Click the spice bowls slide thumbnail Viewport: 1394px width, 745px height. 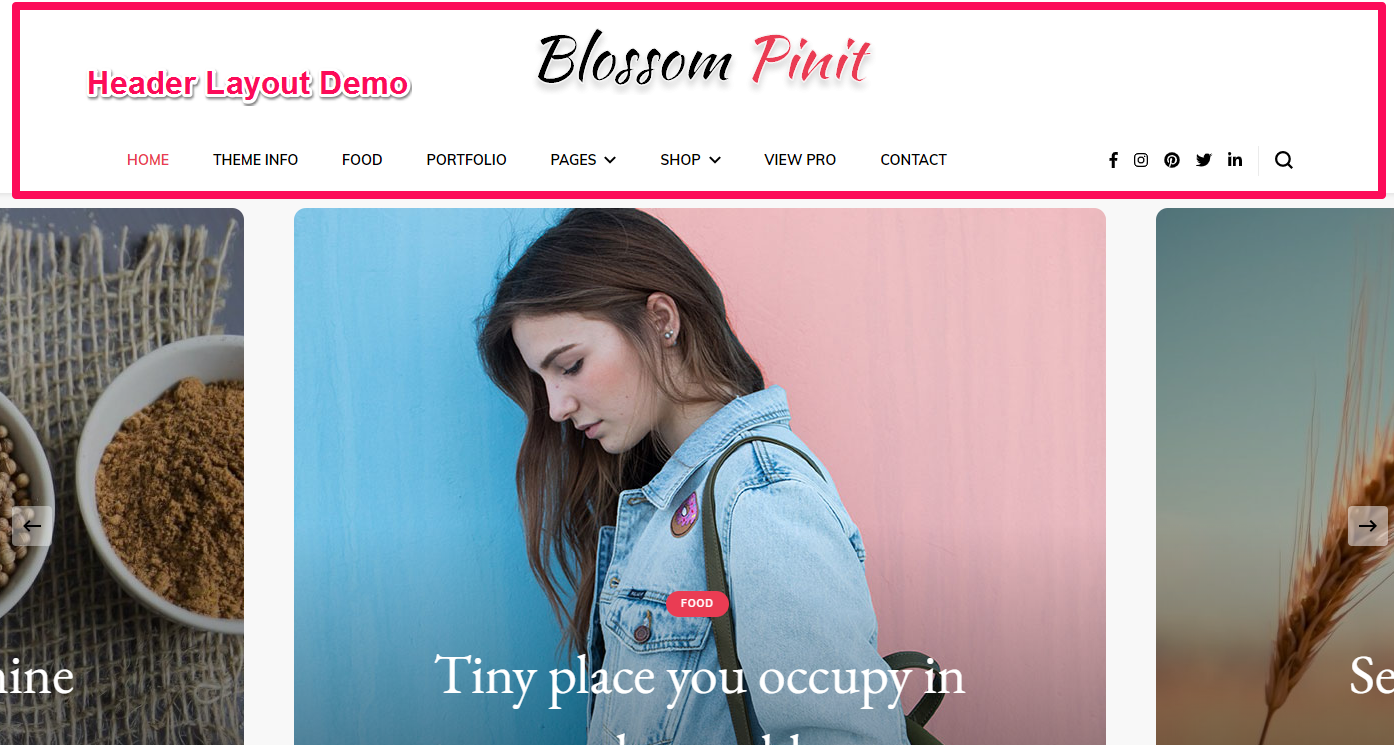[122, 476]
